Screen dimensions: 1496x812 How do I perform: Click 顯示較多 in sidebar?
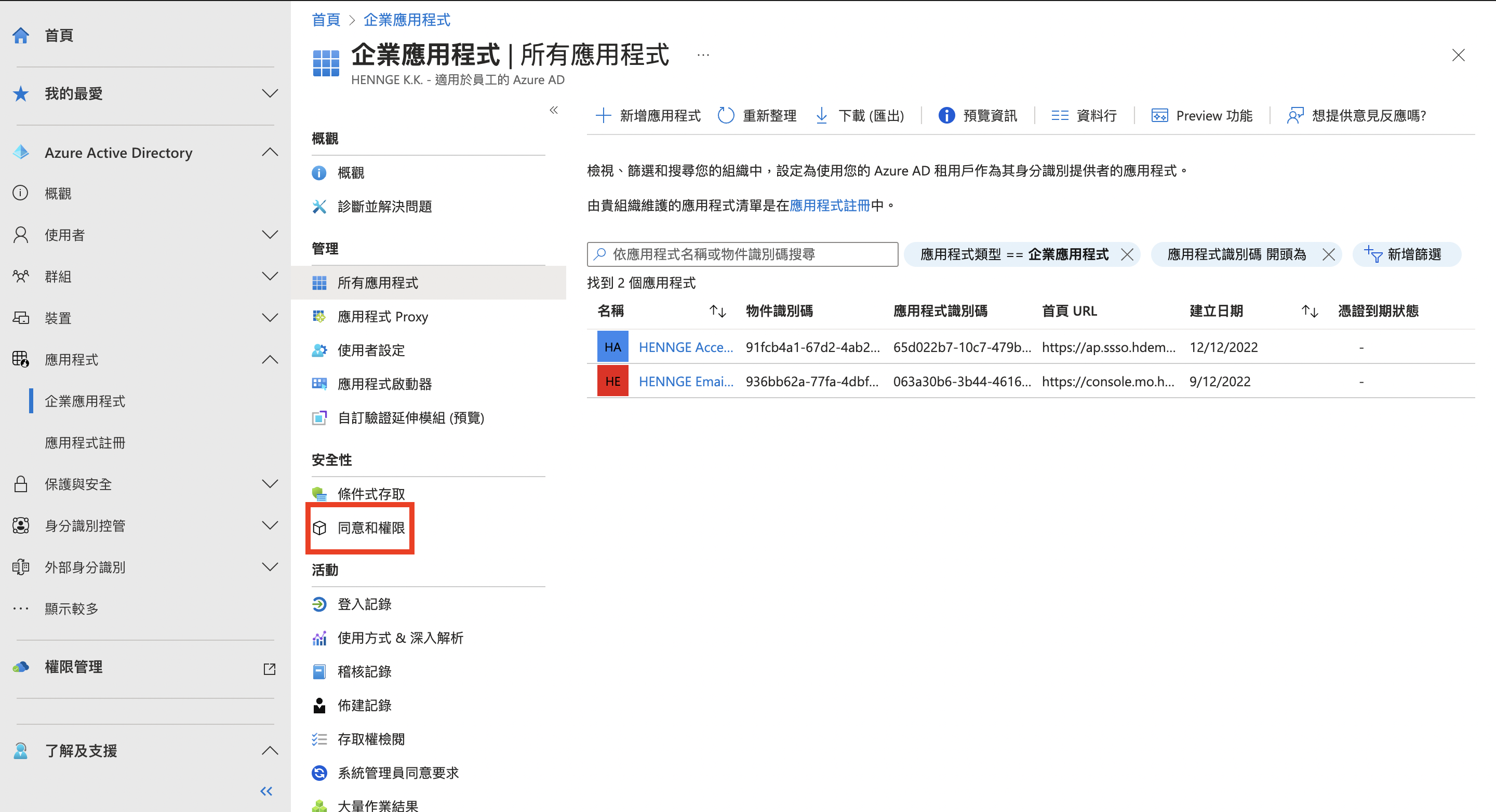pyautogui.click(x=72, y=609)
